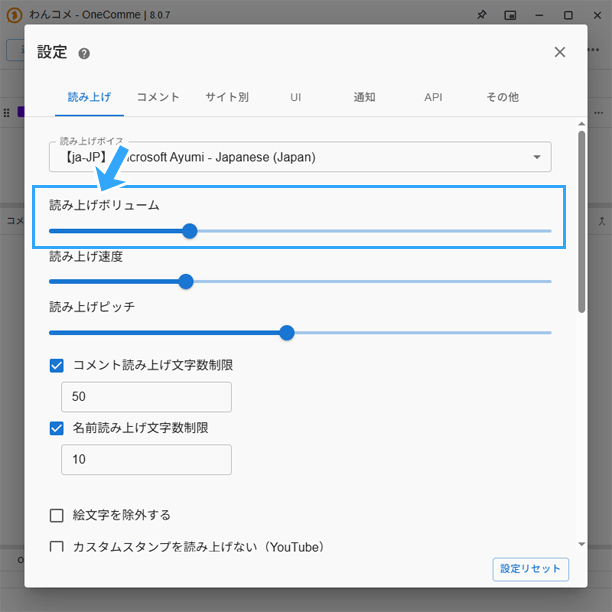Enable カスタムスタンプを読み上げない checkbox
The height and width of the screenshot is (612, 612).
click(x=57, y=546)
